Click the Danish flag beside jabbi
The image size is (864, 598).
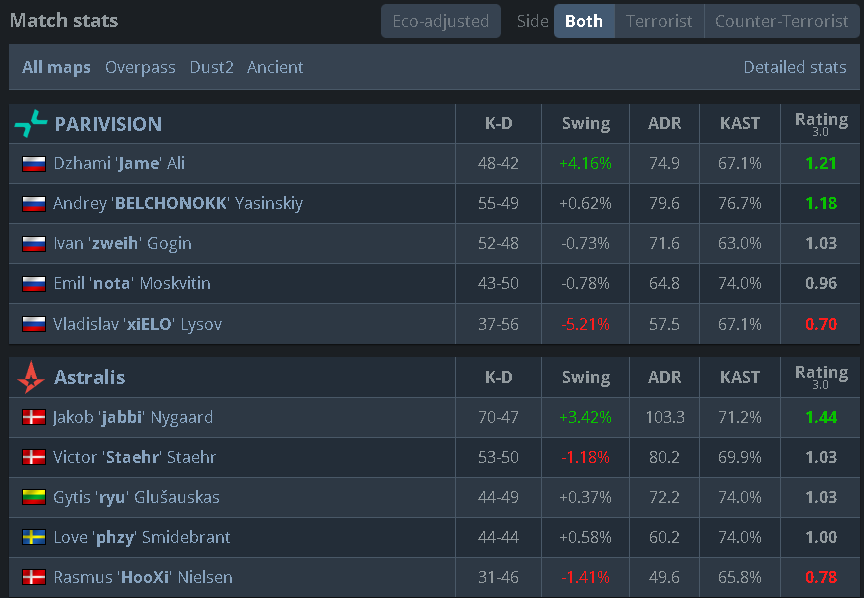tap(35, 418)
